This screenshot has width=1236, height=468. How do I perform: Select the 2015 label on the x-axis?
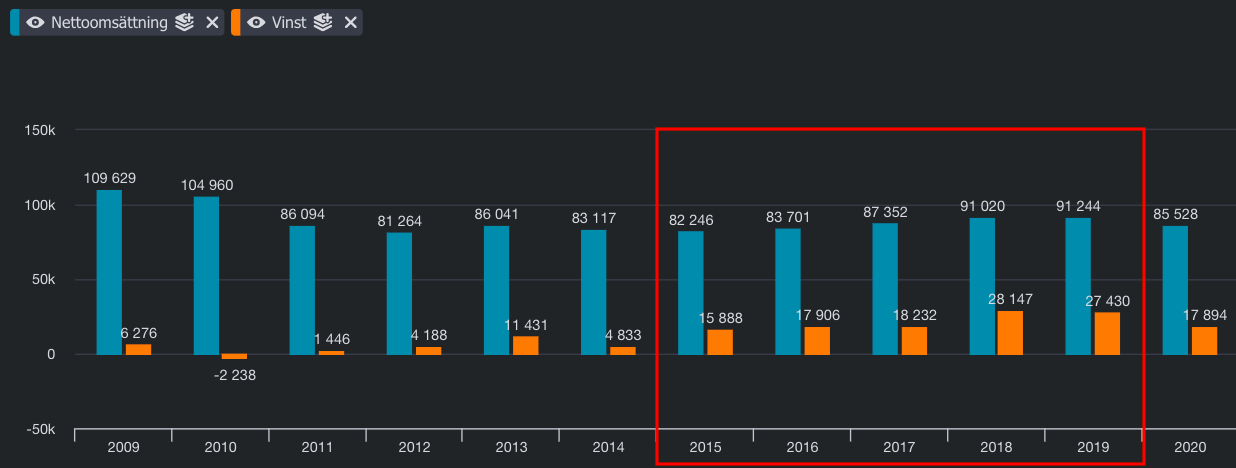[x=705, y=447]
